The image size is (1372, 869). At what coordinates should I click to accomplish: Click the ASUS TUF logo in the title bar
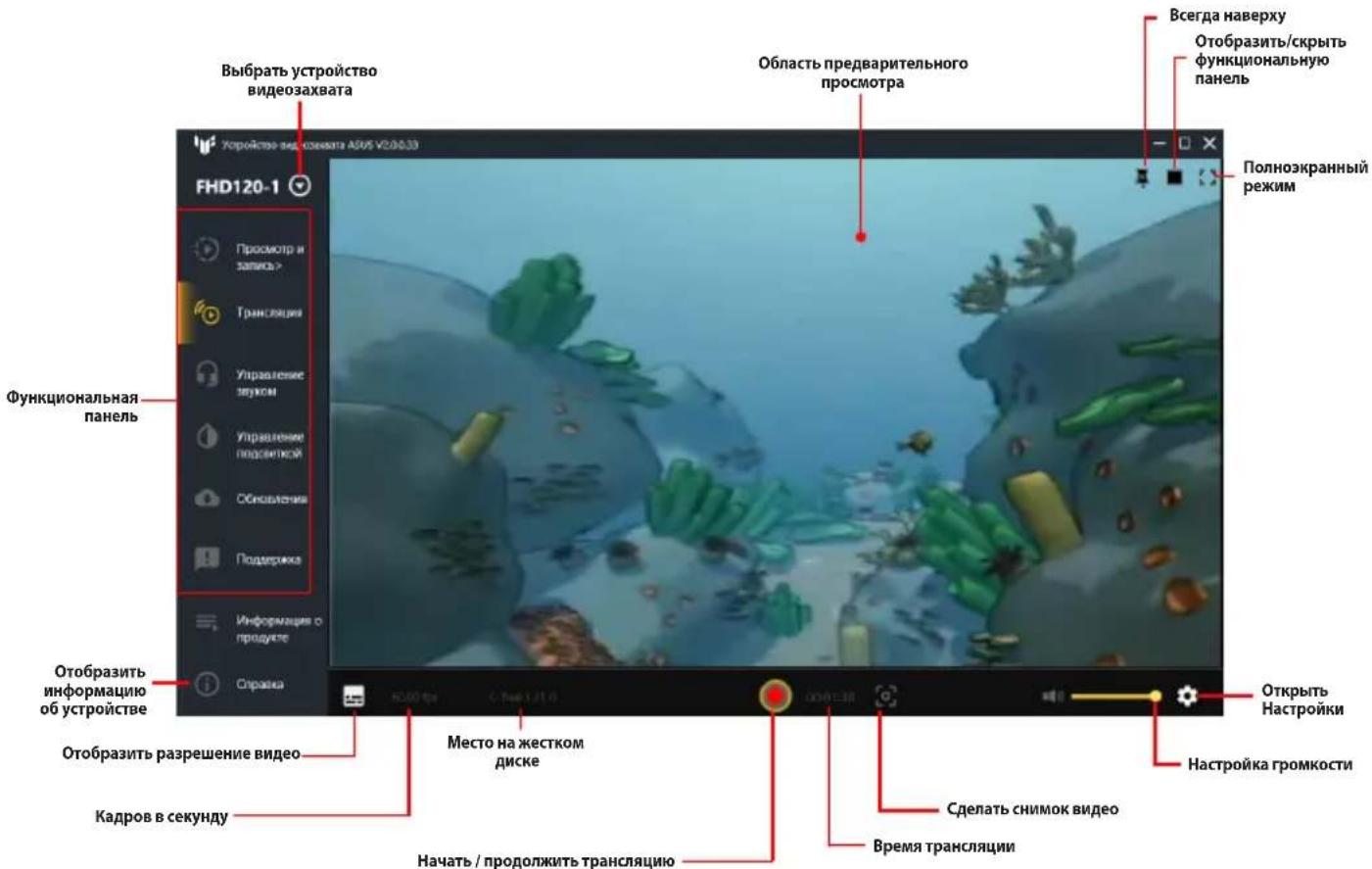point(204,144)
